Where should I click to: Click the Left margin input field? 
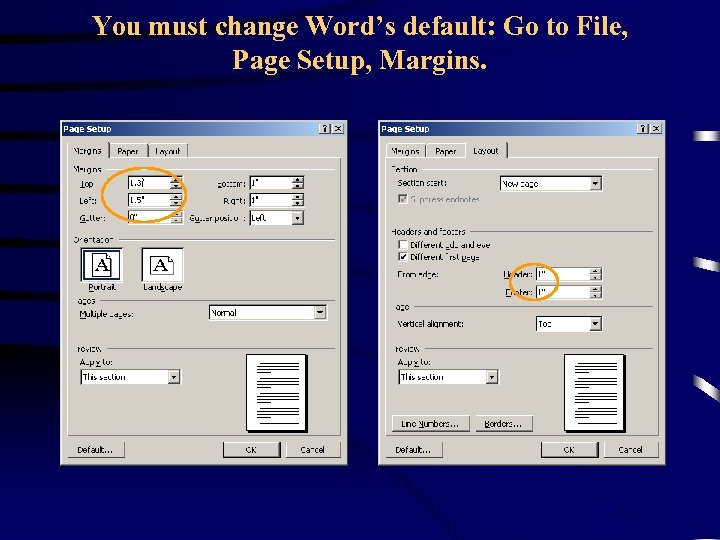149,200
